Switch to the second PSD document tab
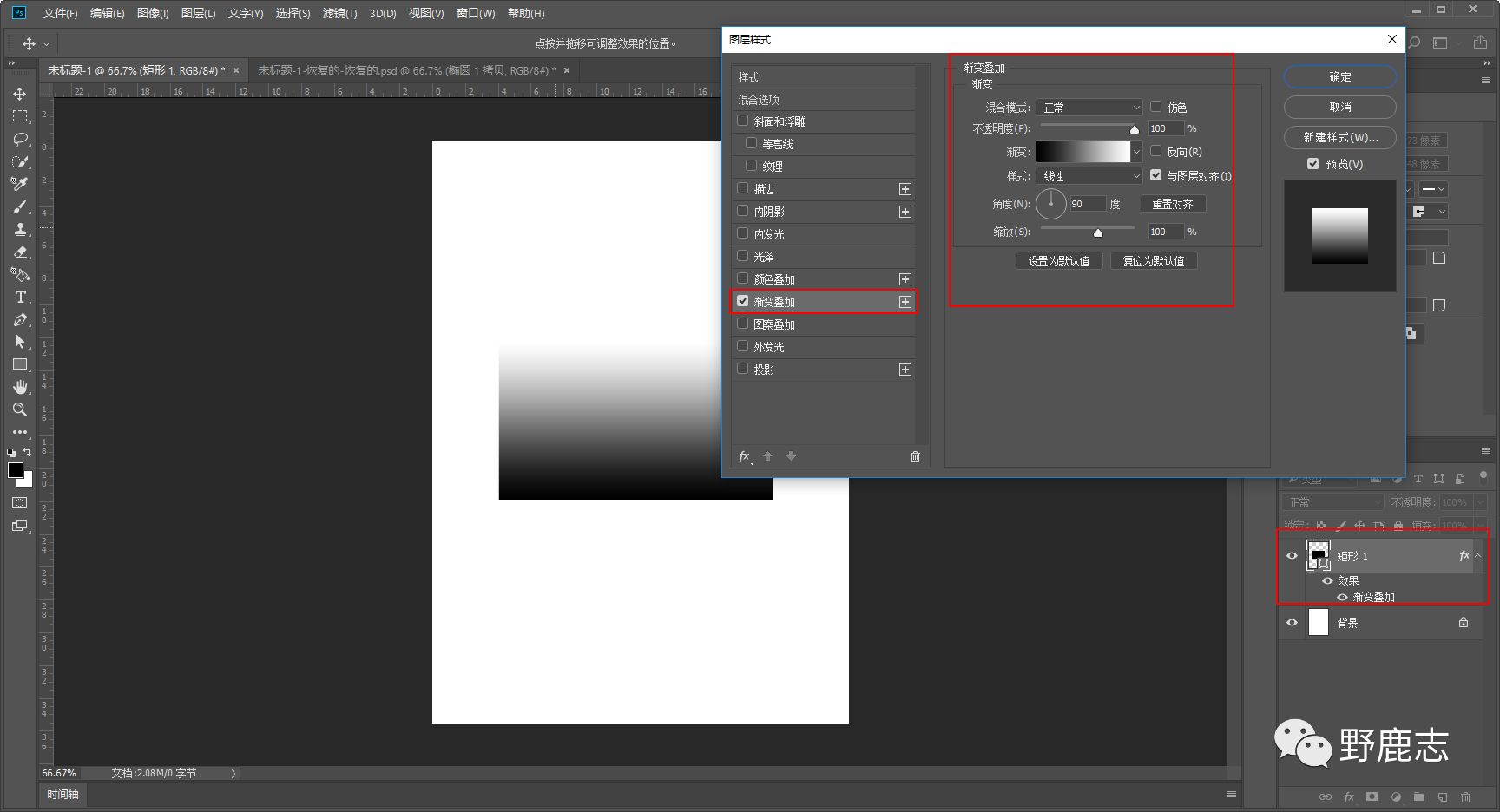 coord(406,70)
